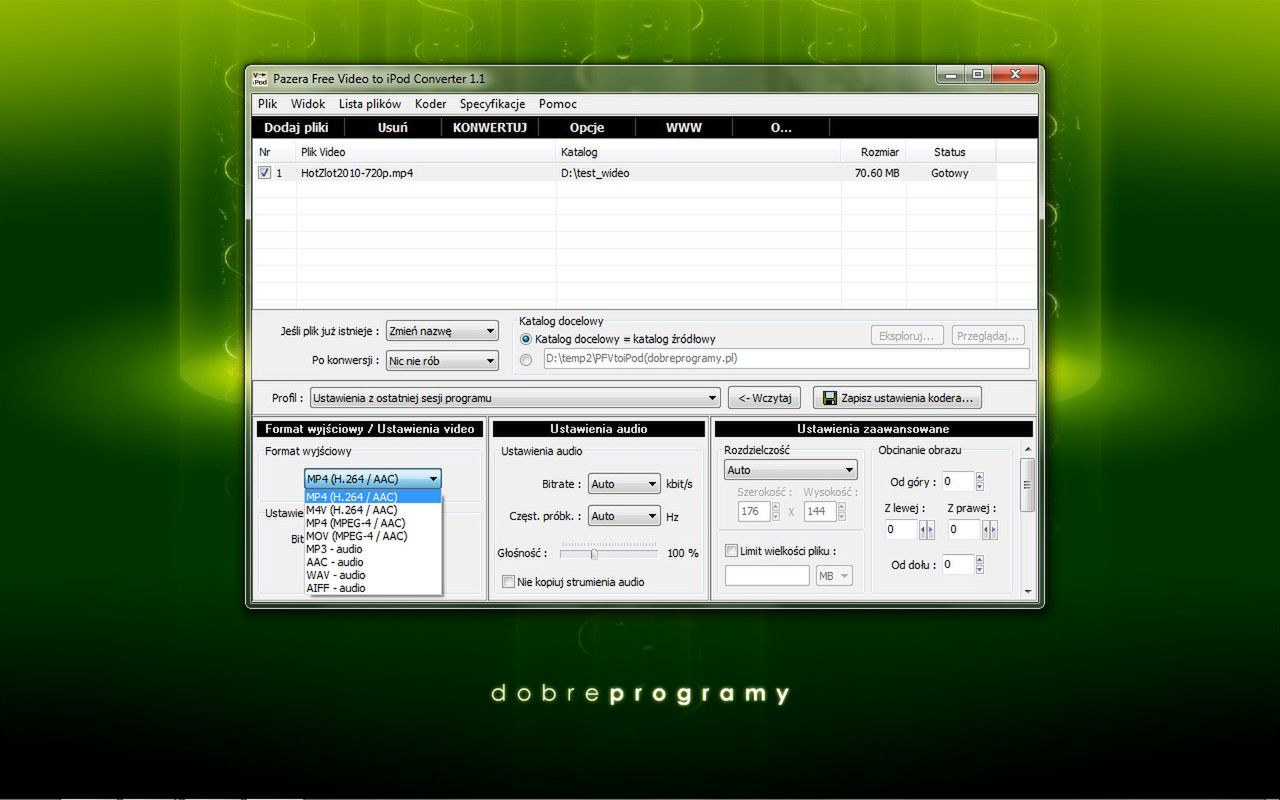The height and width of the screenshot is (800, 1280).
Task: Click the O... toolbar button
Action: coord(781,128)
